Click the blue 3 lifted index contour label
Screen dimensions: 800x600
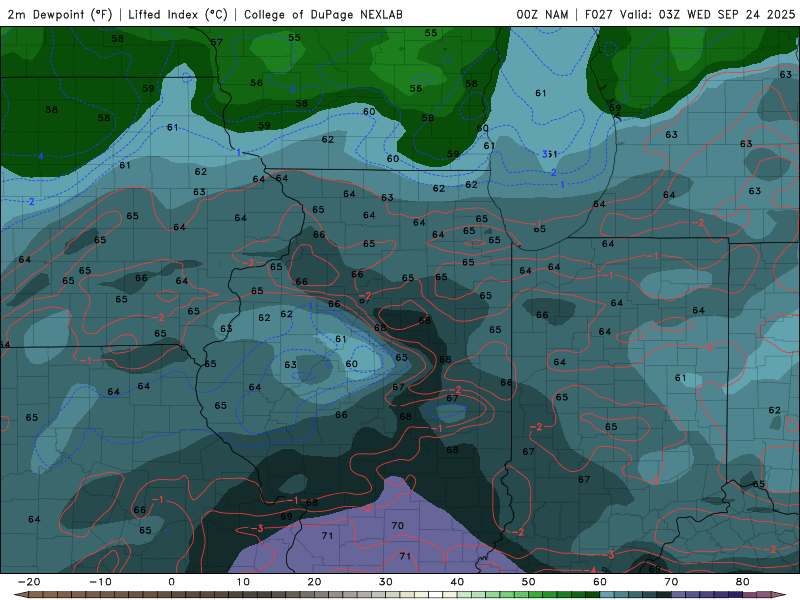pyautogui.click(x=544, y=154)
